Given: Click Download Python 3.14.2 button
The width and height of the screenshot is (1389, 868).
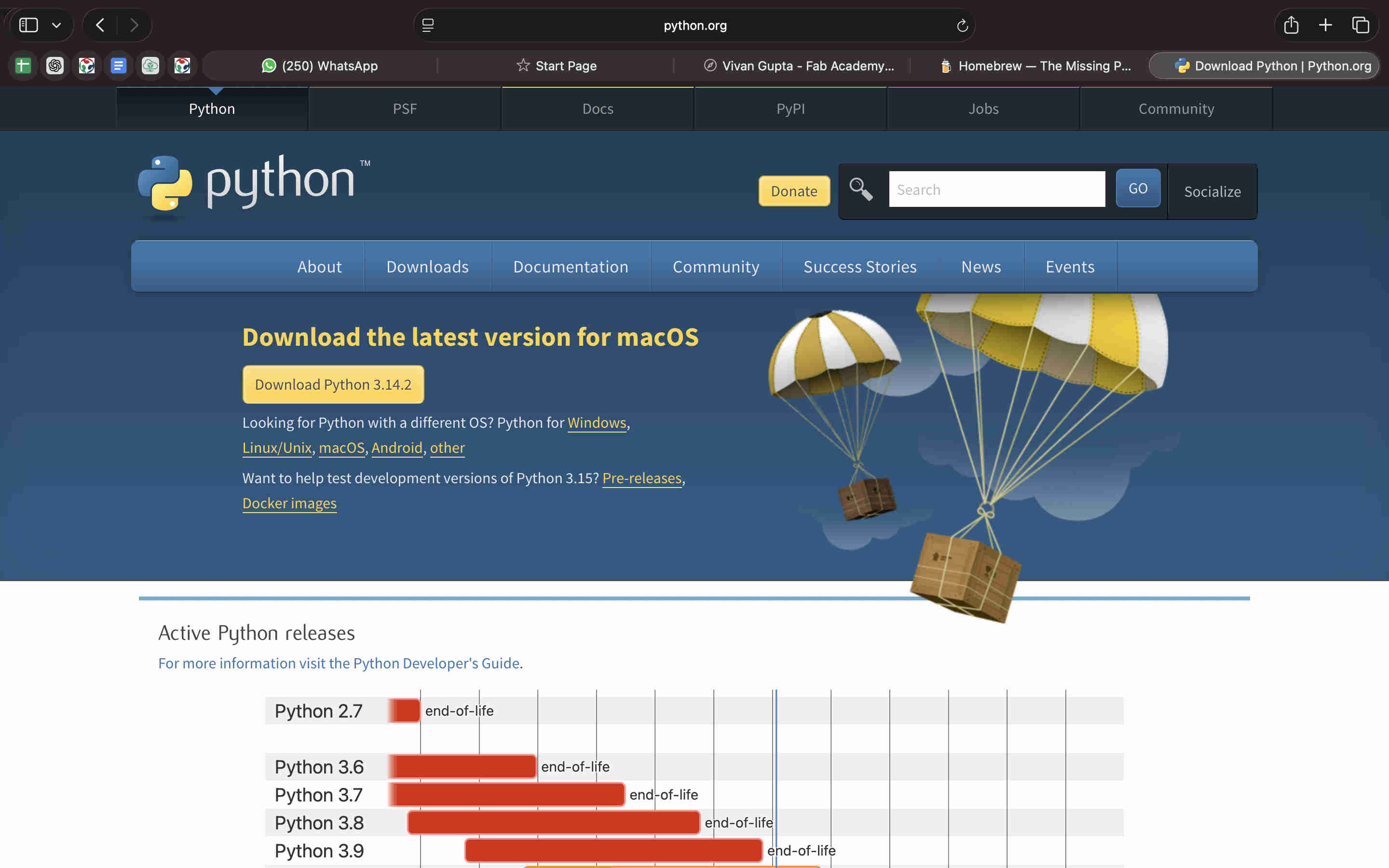Looking at the screenshot, I should pos(333,385).
